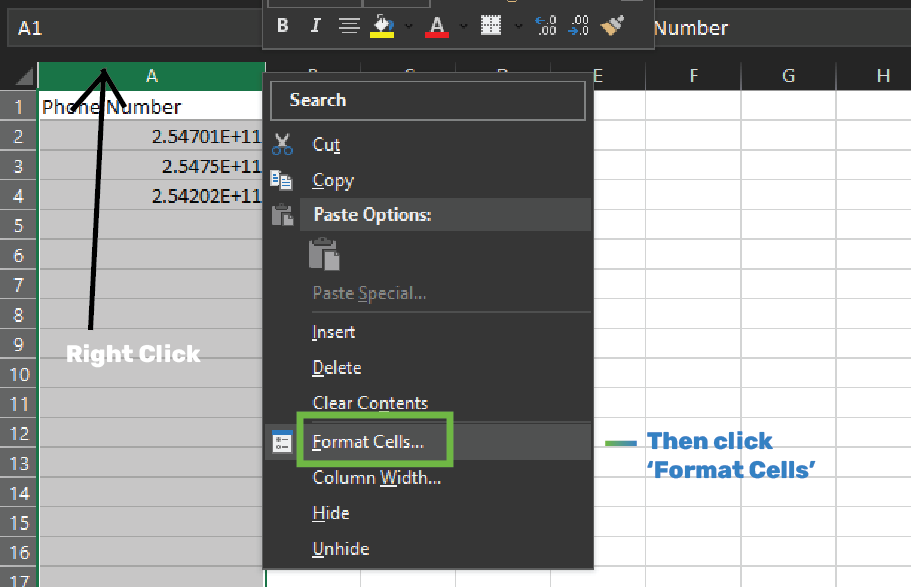The image size is (911, 587).
Task: Select column A header
Action: point(152,76)
